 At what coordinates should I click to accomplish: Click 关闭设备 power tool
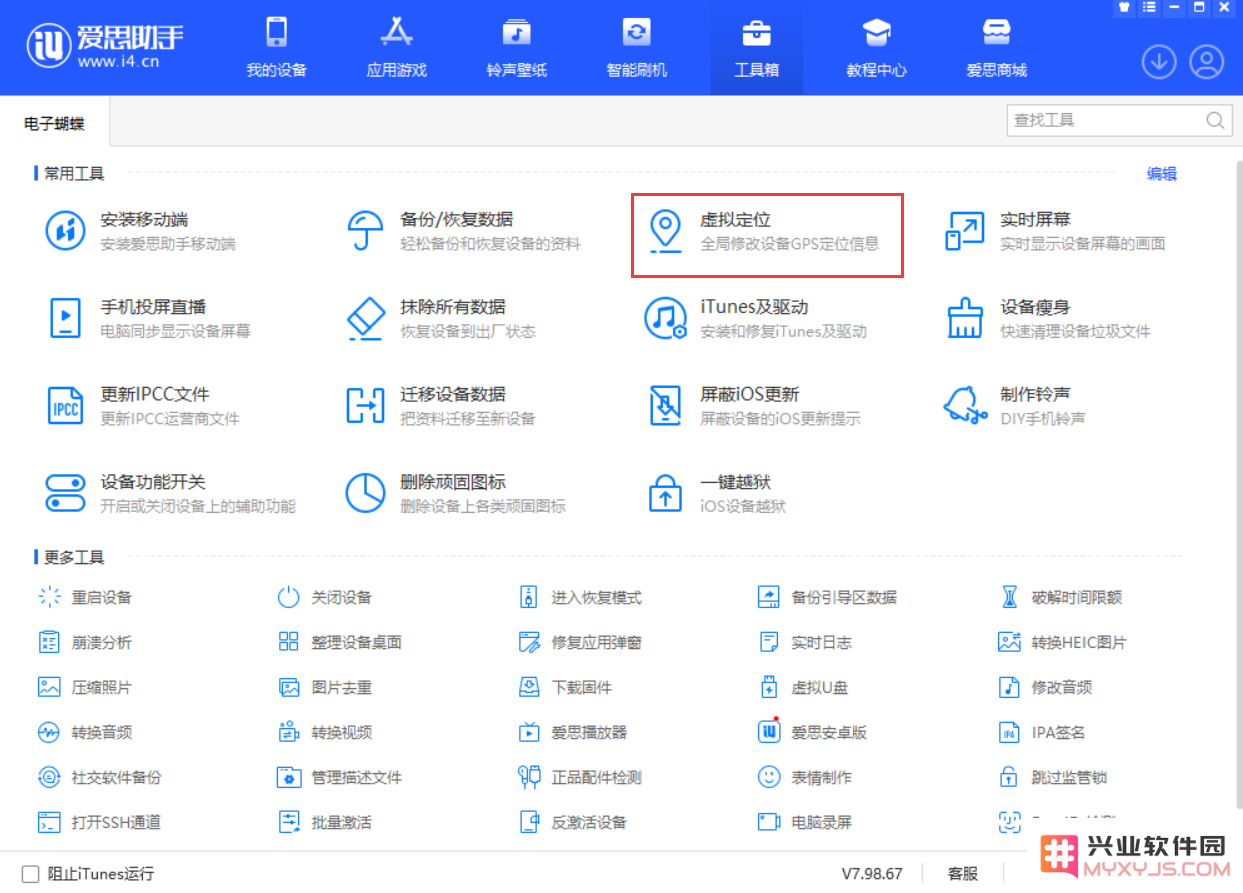(x=325, y=597)
